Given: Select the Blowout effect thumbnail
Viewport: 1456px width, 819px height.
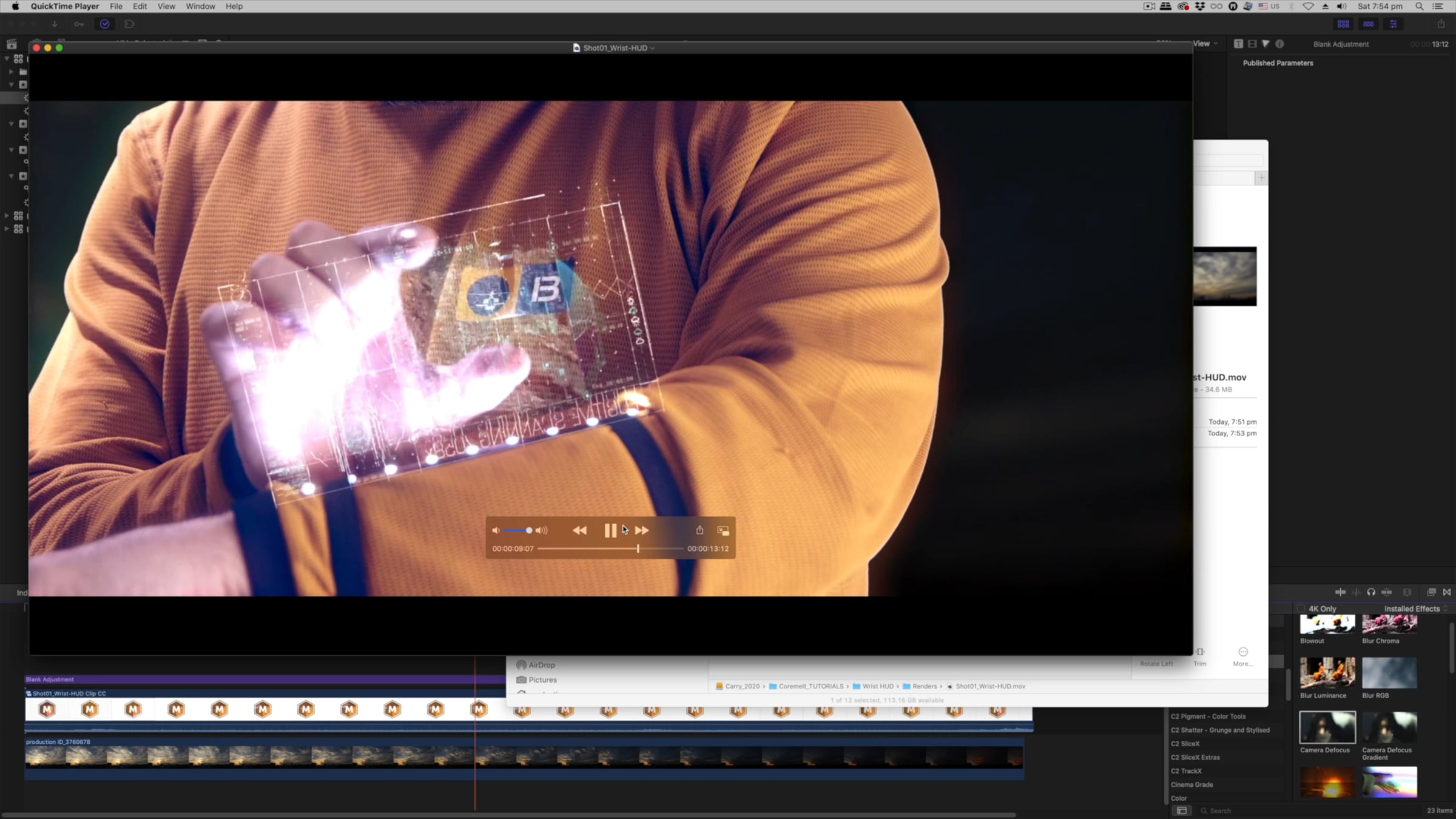Looking at the screenshot, I should pyautogui.click(x=1327, y=624).
